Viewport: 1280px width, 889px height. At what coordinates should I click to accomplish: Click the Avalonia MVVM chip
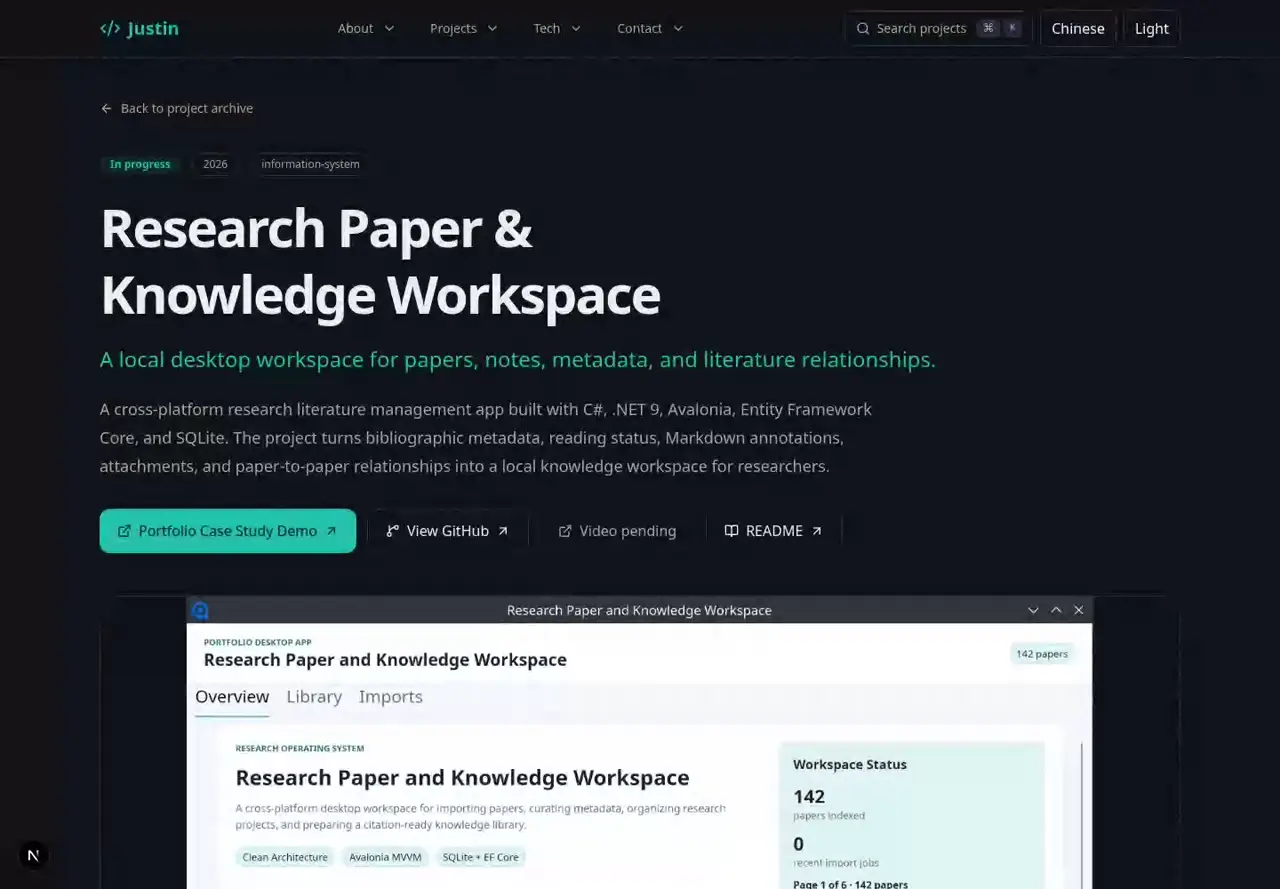385,857
